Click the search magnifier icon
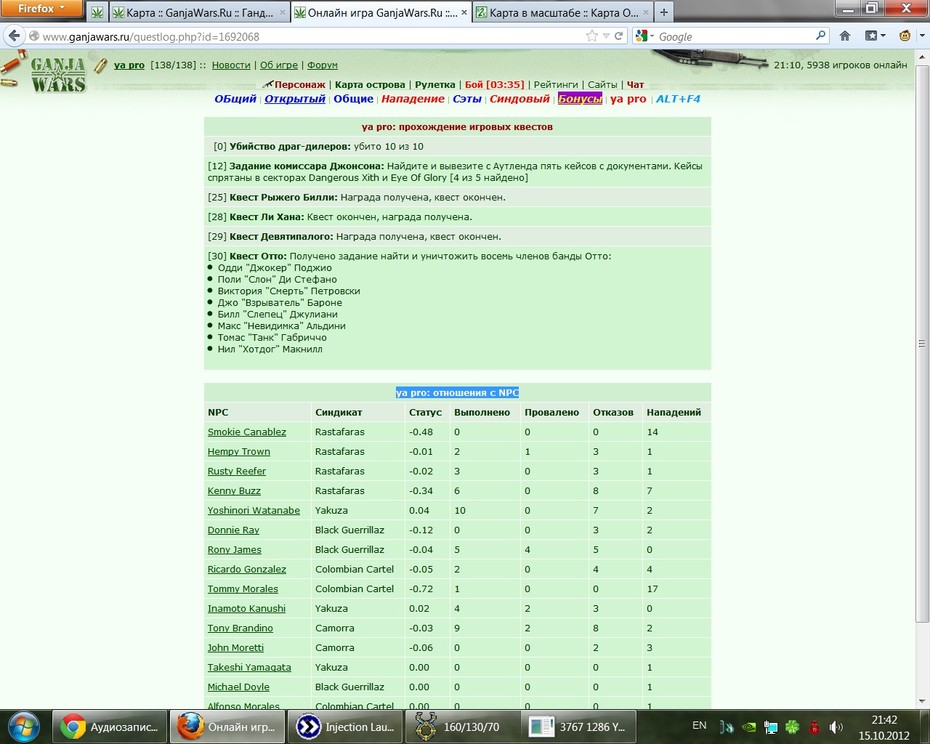 point(821,36)
